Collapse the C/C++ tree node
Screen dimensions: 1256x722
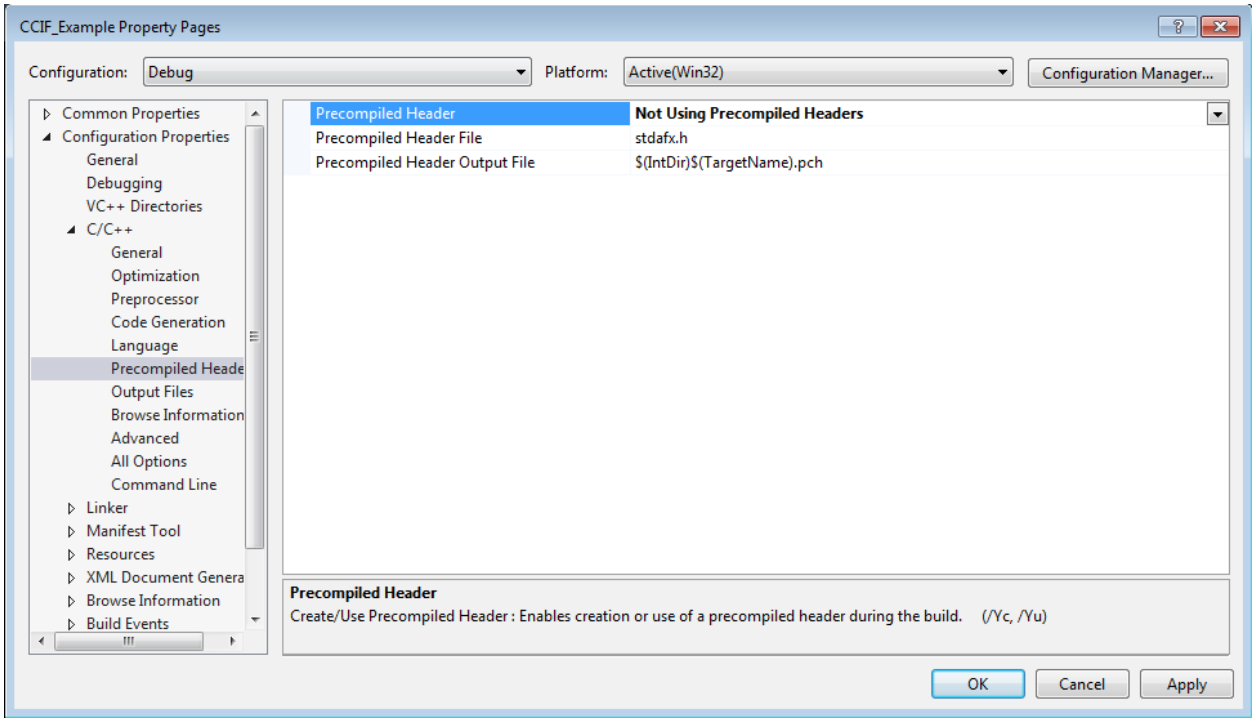[x=71, y=230]
